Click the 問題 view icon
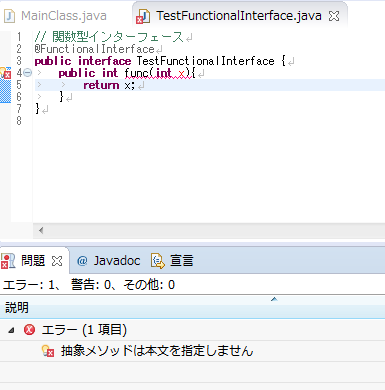Image resolution: width=385 pixels, height=390 pixels. [x=8, y=260]
